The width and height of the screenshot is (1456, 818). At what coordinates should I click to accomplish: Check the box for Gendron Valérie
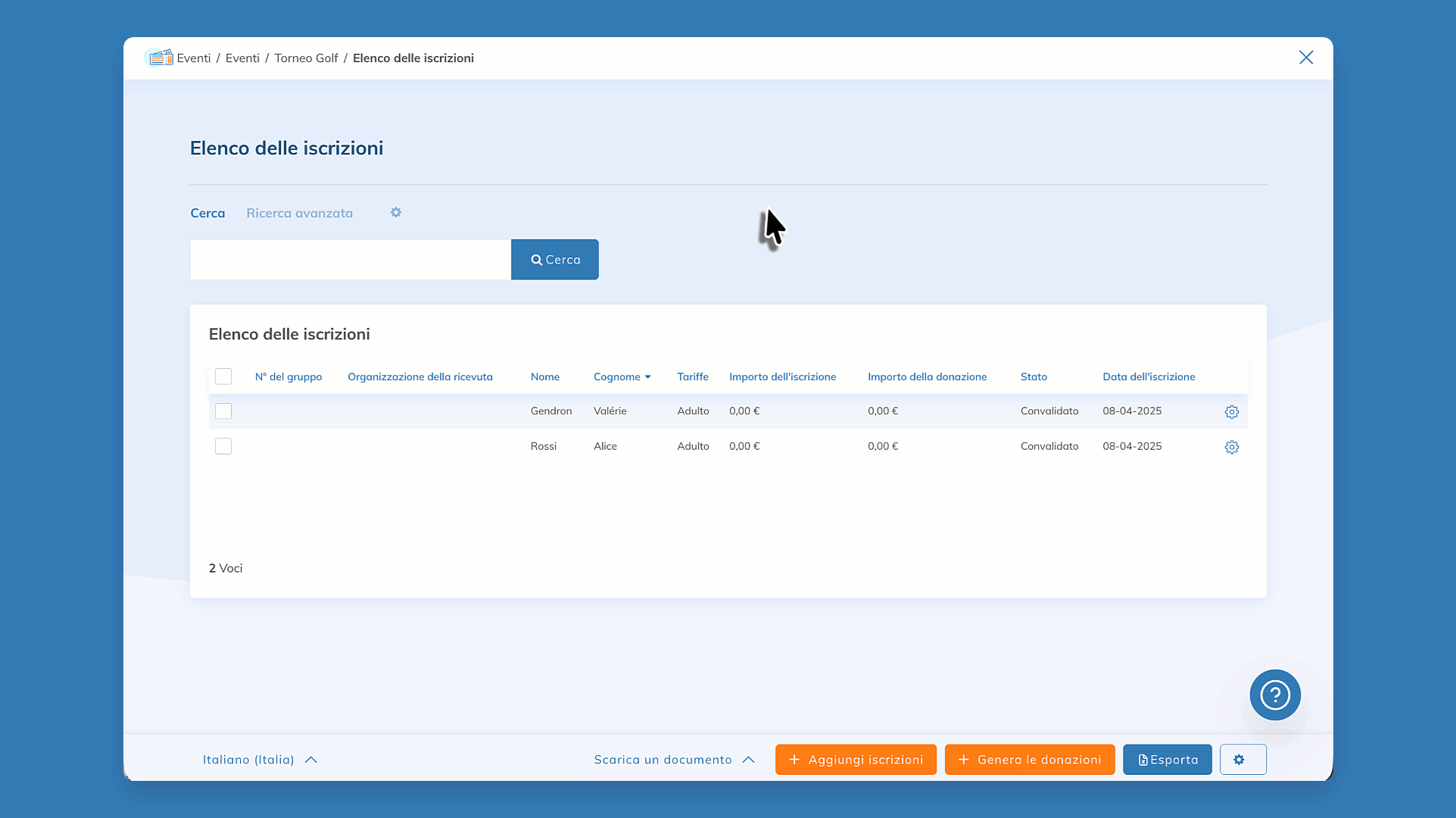point(223,411)
